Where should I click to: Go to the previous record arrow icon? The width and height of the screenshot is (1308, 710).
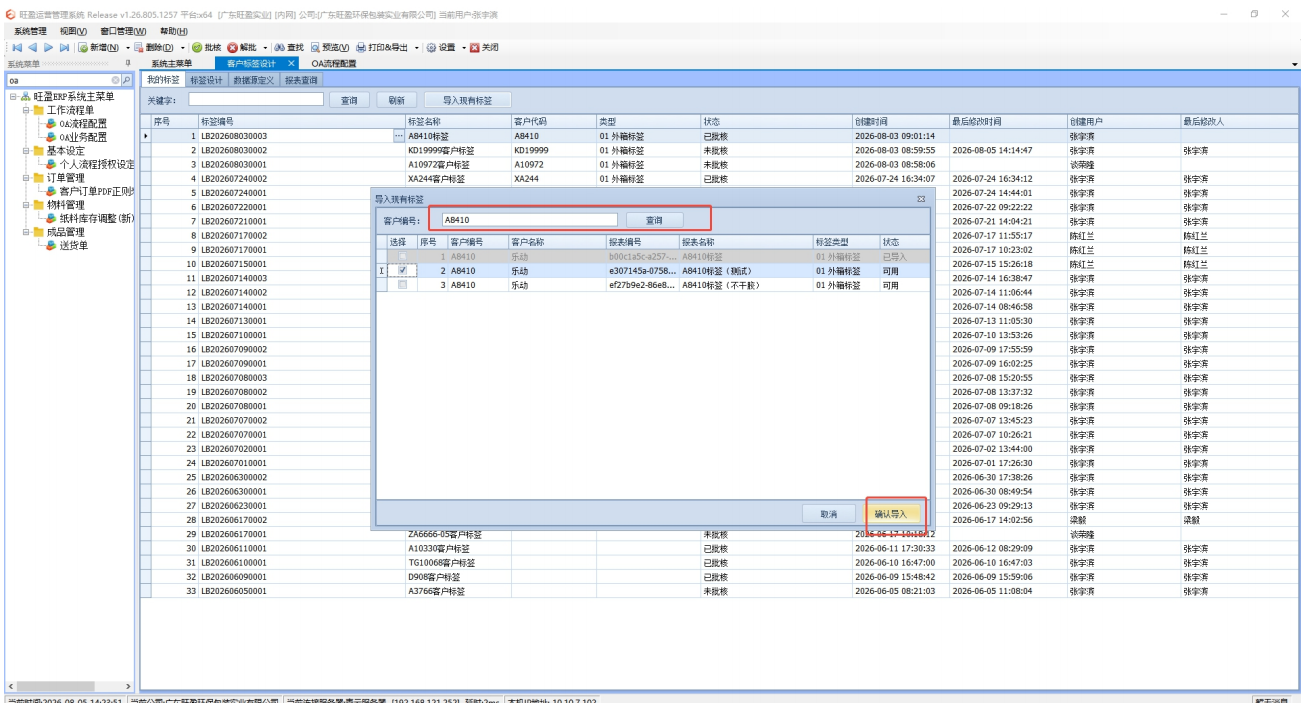33,47
